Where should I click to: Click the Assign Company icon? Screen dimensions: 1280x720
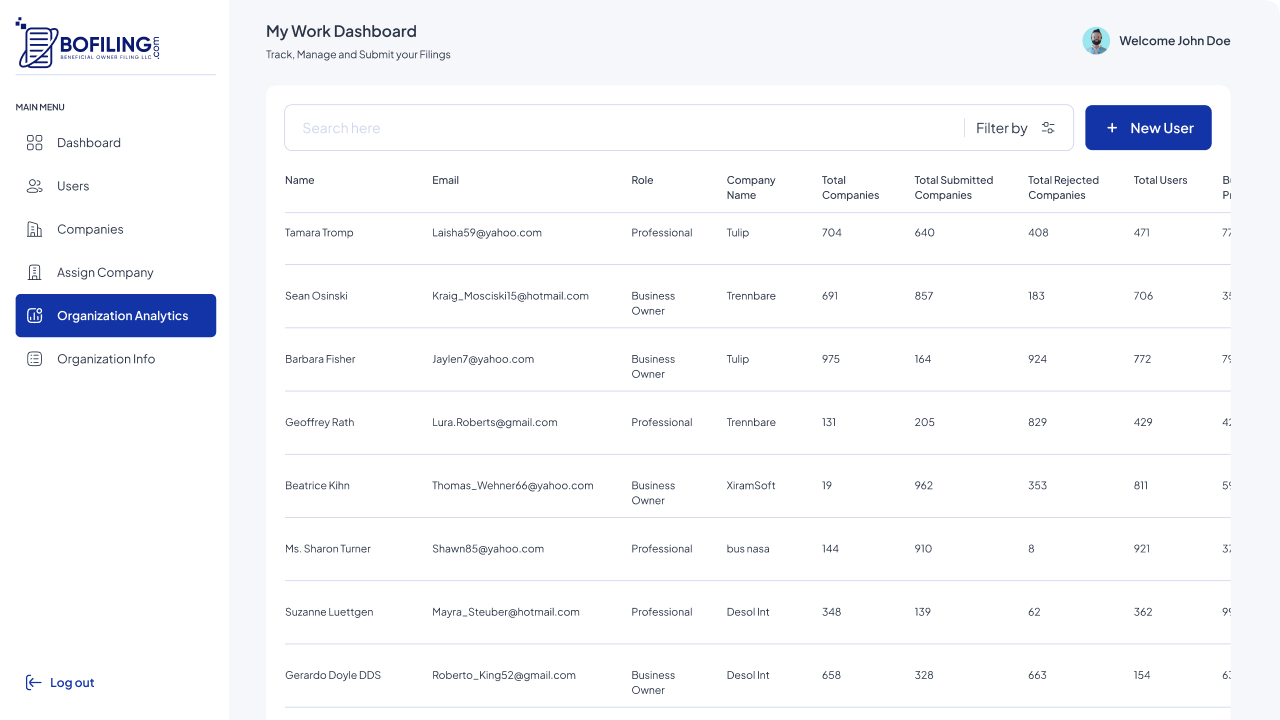[x=34, y=272]
